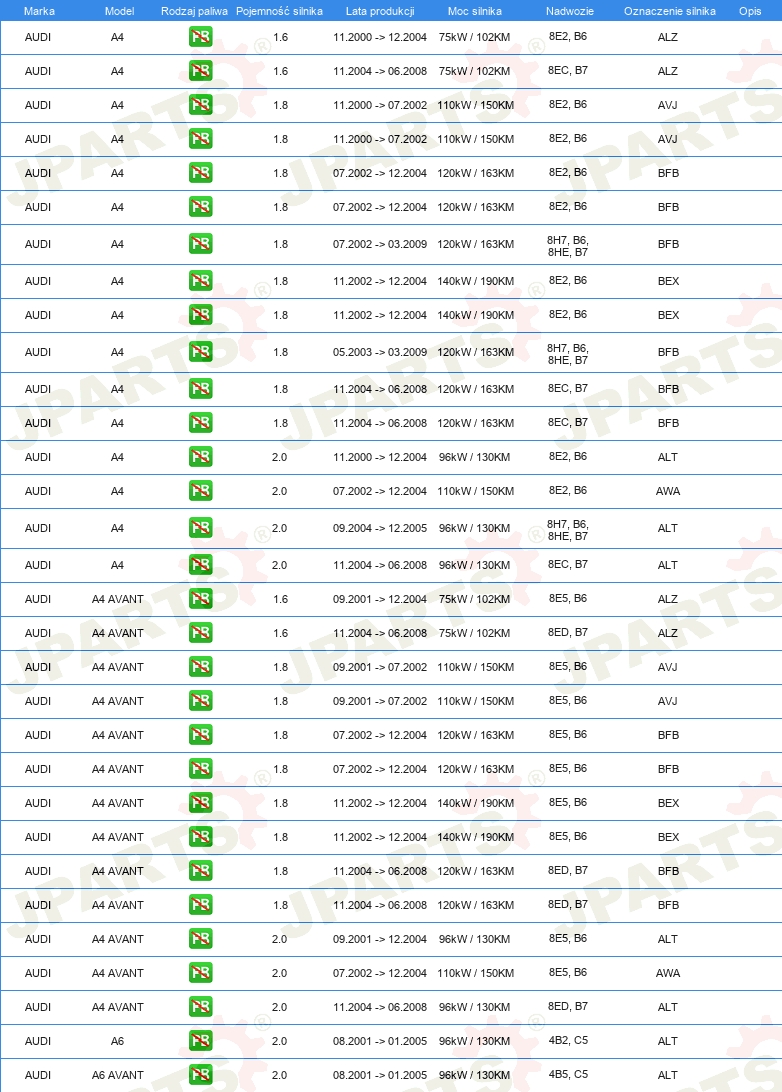This screenshot has height=1092, width=782.
Task: Click fuel icon in the A6 4B2, C5 row
Action: pos(201,1041)
